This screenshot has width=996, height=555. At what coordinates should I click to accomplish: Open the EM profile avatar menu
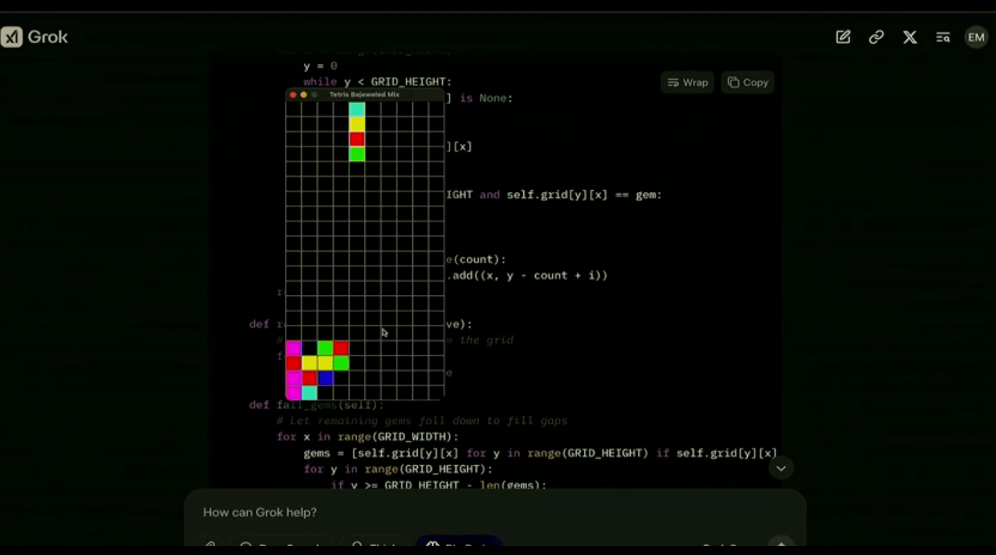[976, 37]
